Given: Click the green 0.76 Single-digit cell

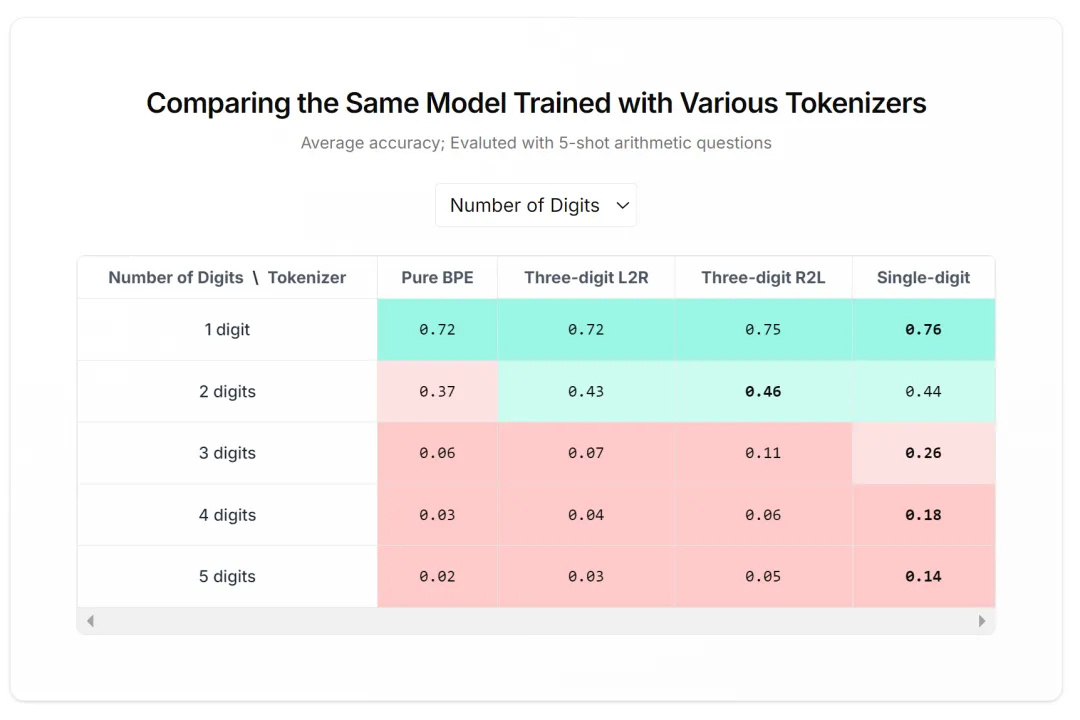Looking at the screenshot, I should 924,329.
